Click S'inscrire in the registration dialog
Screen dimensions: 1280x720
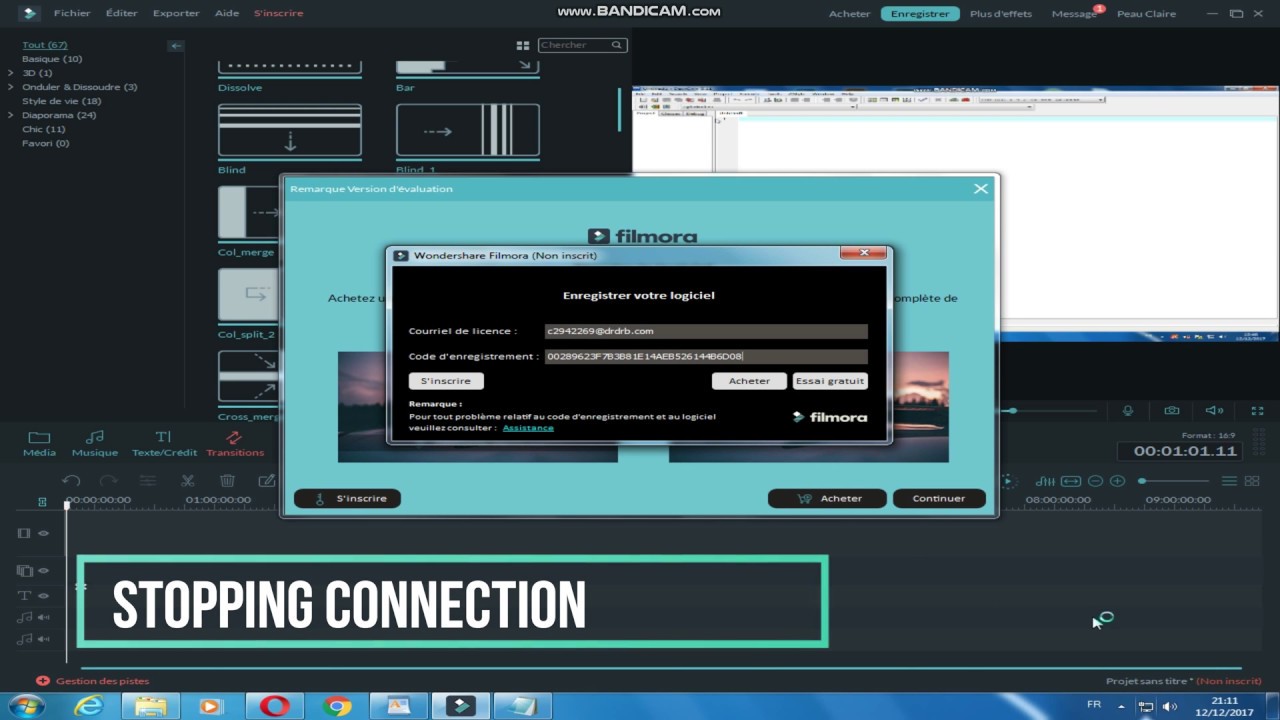[446, 381]
